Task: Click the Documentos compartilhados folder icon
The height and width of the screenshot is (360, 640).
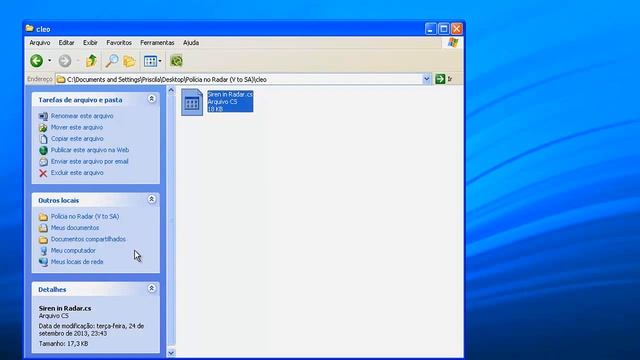Action: tap(43, 240)
